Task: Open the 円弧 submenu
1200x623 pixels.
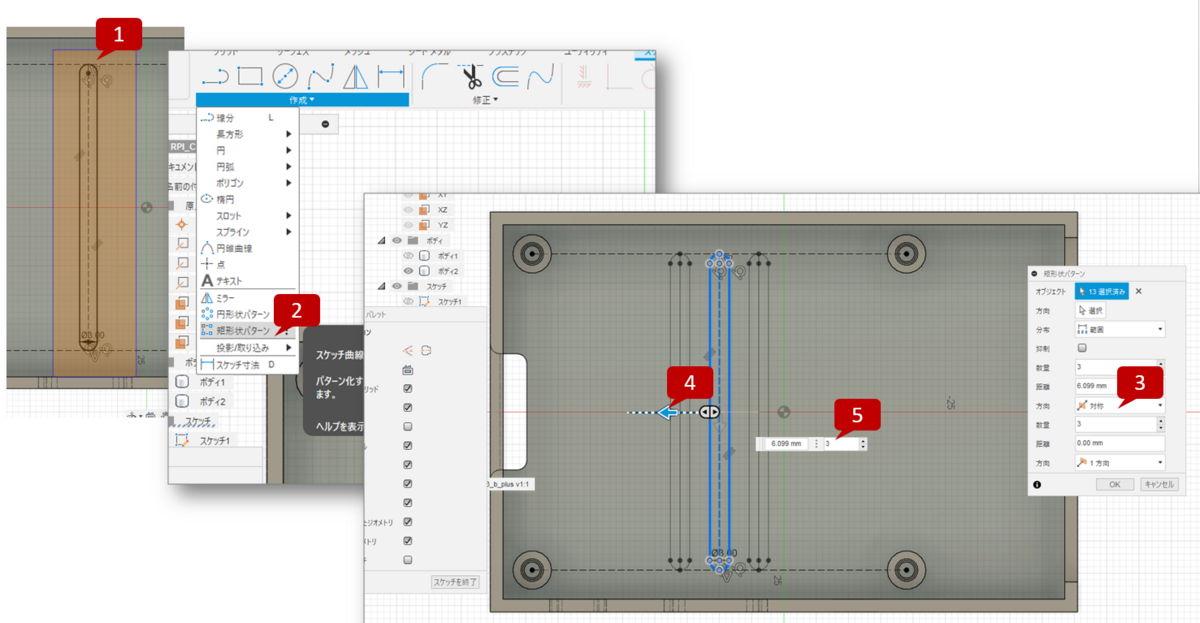Action: pyautogui.click(x=247, y=167)
